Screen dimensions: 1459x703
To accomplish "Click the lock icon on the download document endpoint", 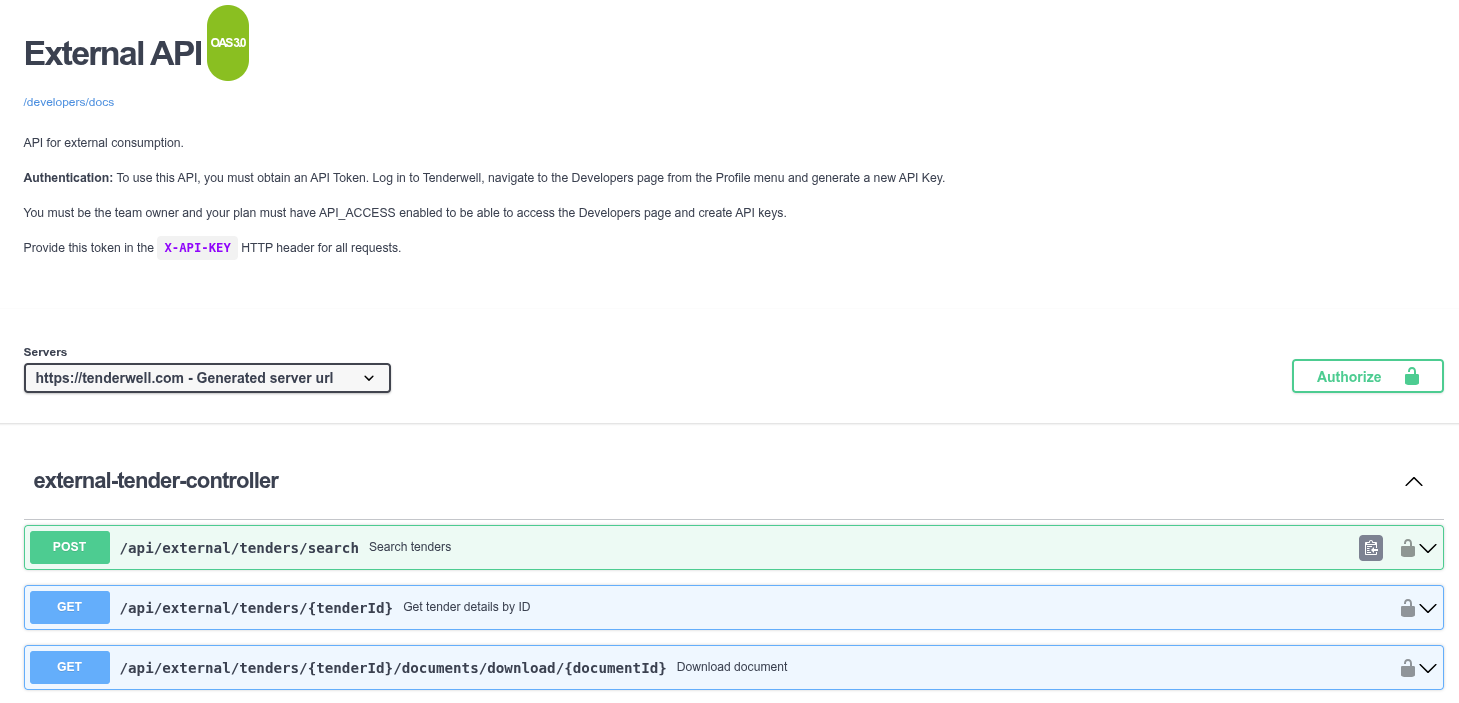I will tap(1407, 667).
